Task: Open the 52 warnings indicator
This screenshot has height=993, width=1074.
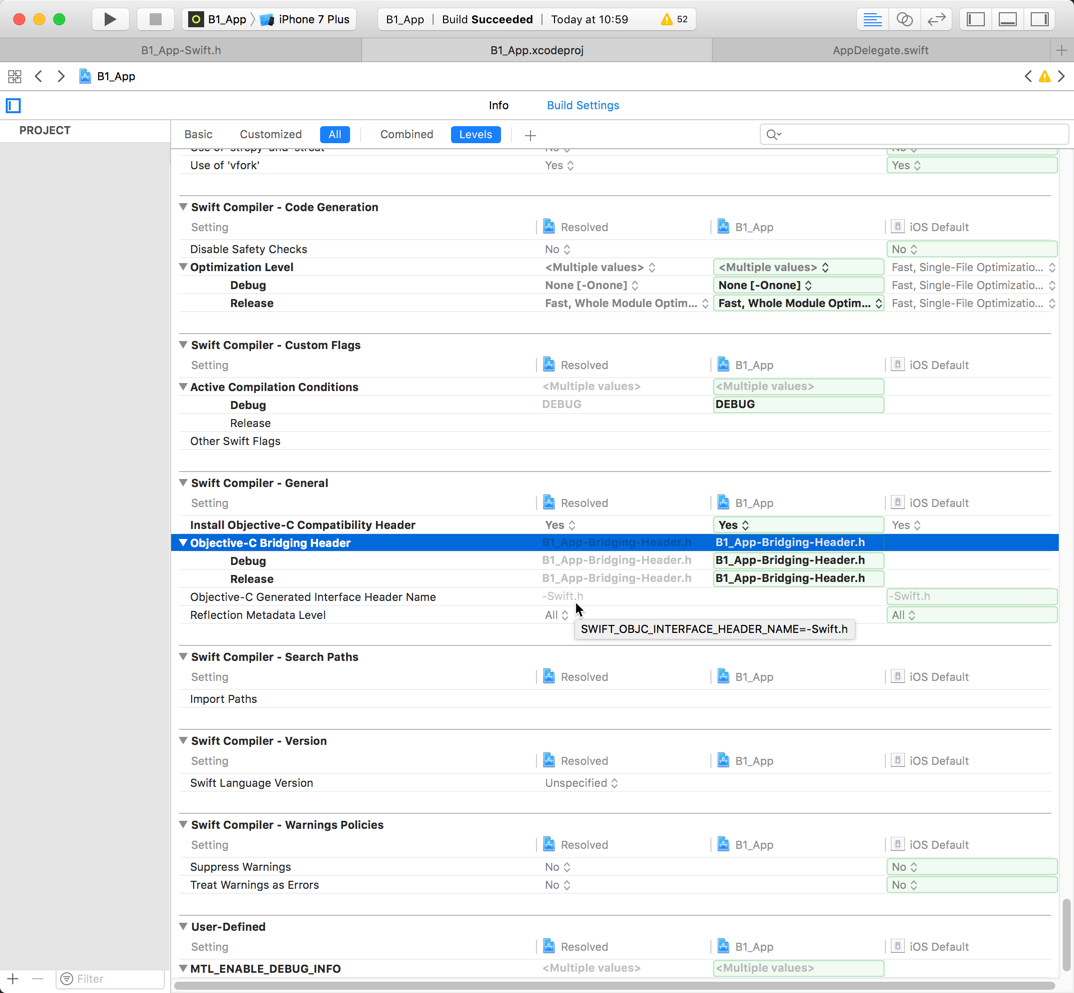Action: (x=674, y=19)
